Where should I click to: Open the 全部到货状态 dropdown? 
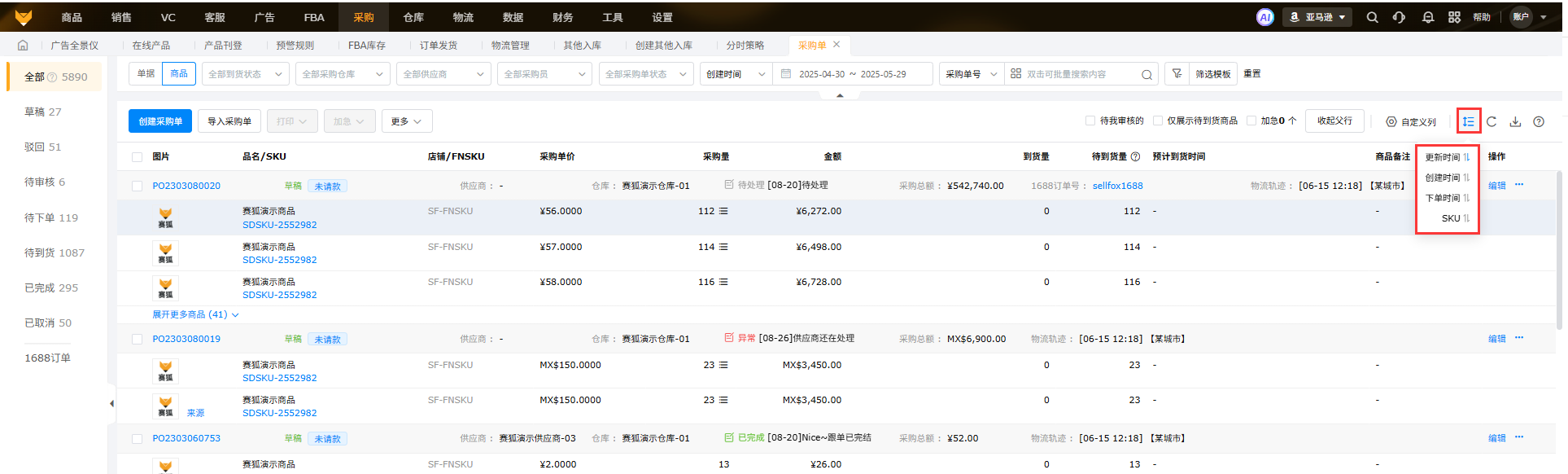(245, 74)
